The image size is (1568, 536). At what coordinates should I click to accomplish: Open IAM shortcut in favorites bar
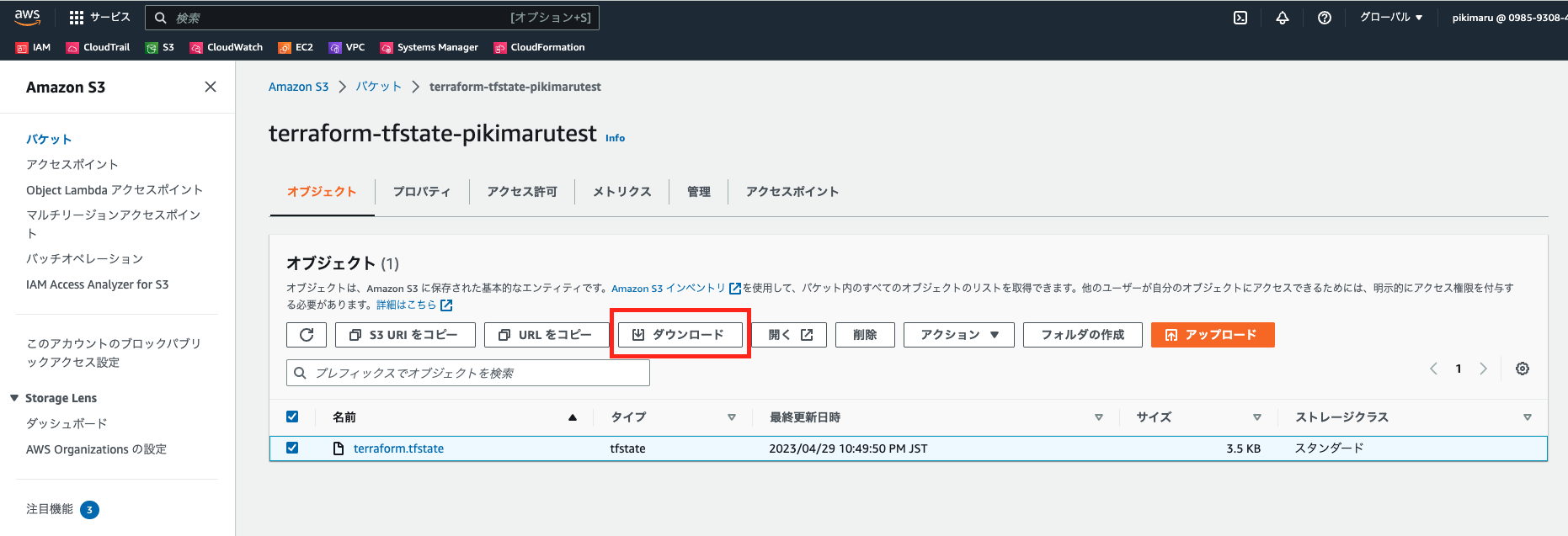(x=33, y=47)
